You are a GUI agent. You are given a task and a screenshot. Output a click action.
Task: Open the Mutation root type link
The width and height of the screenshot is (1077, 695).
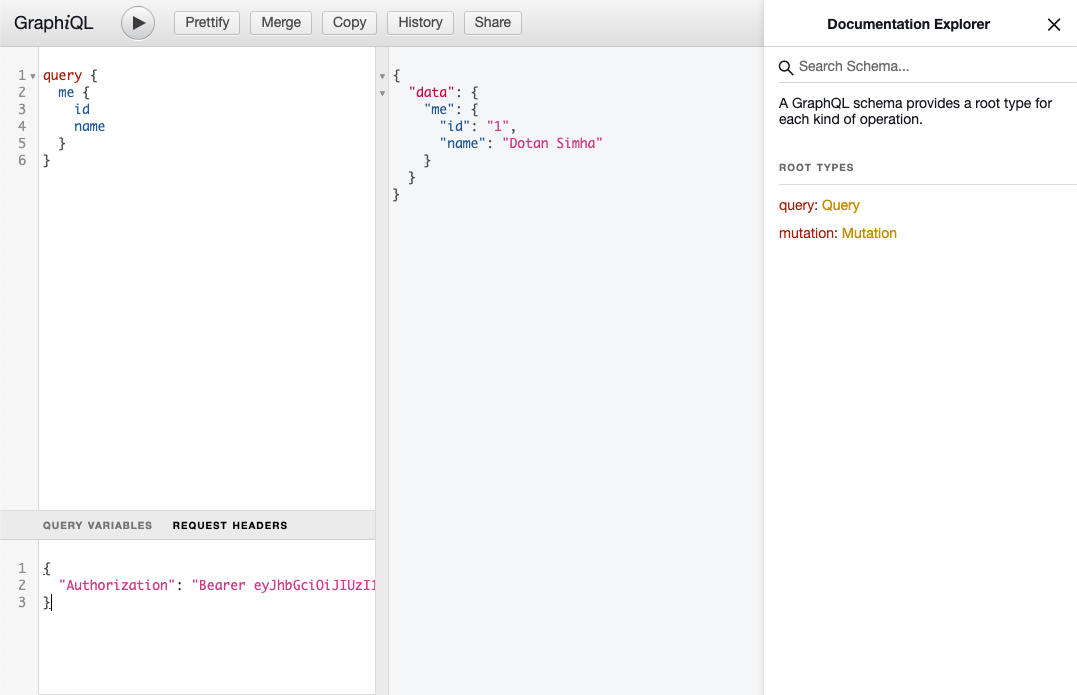(869, 233)
